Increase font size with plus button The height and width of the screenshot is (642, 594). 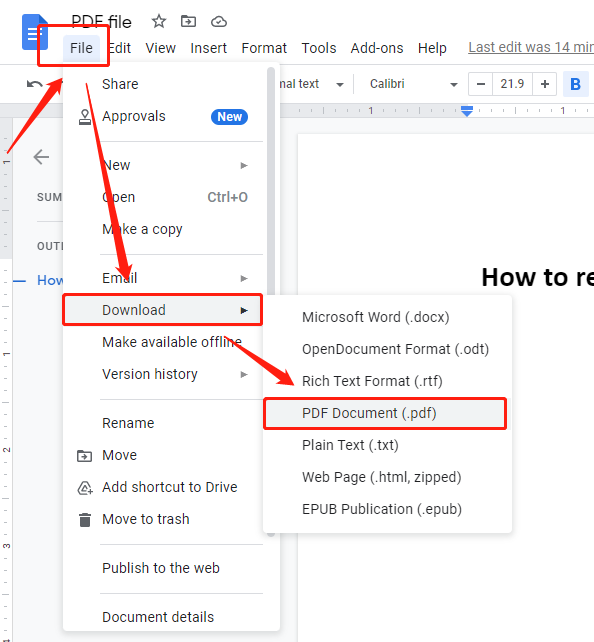tap(544, 84)
